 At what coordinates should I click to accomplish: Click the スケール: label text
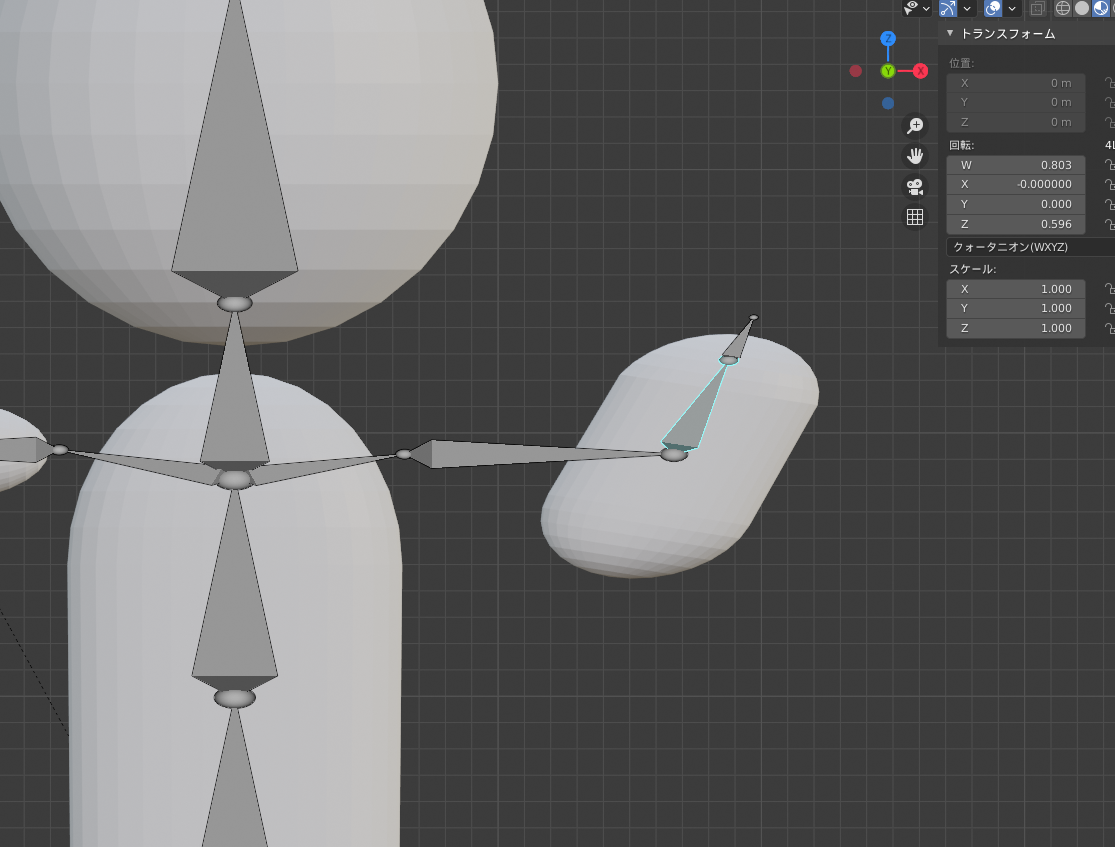tap(973, 270)
